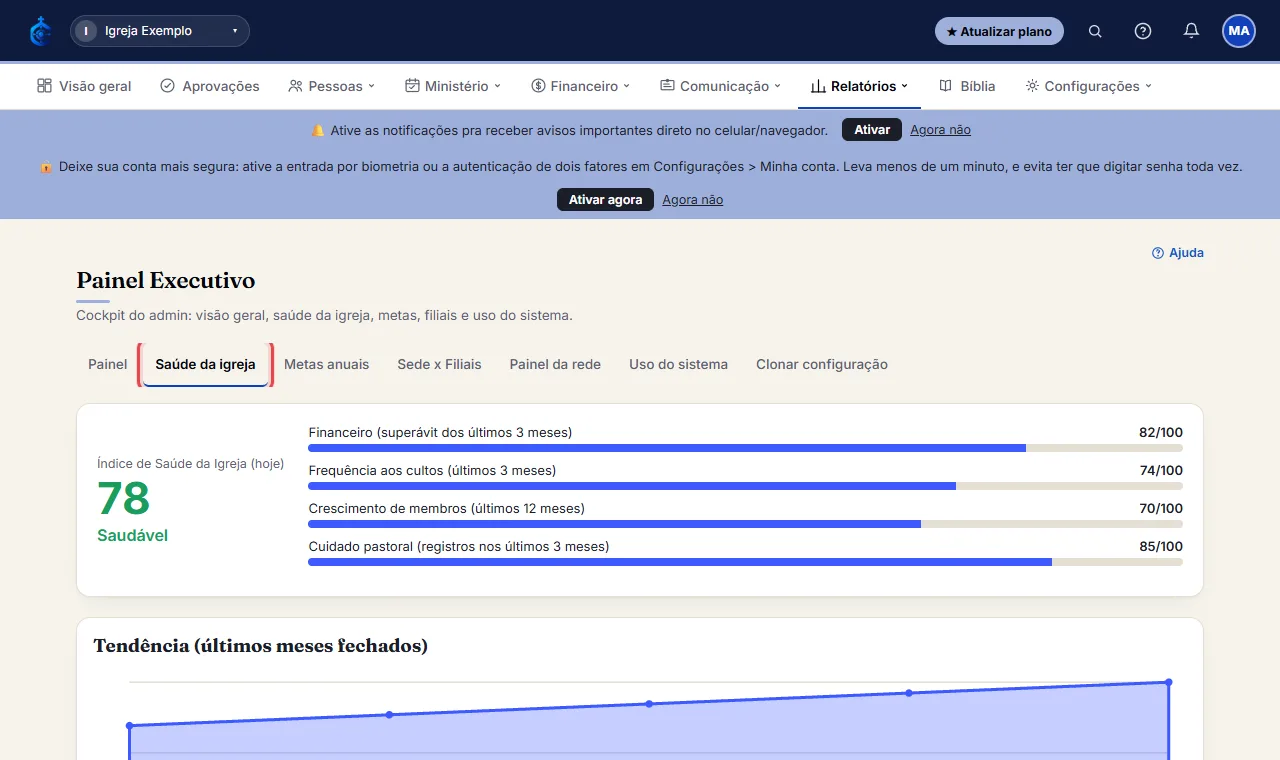Expand the Comunicação menu chevron
Image resolution: width=1280 pixels, height=760 pixels.
click(778, 86)
